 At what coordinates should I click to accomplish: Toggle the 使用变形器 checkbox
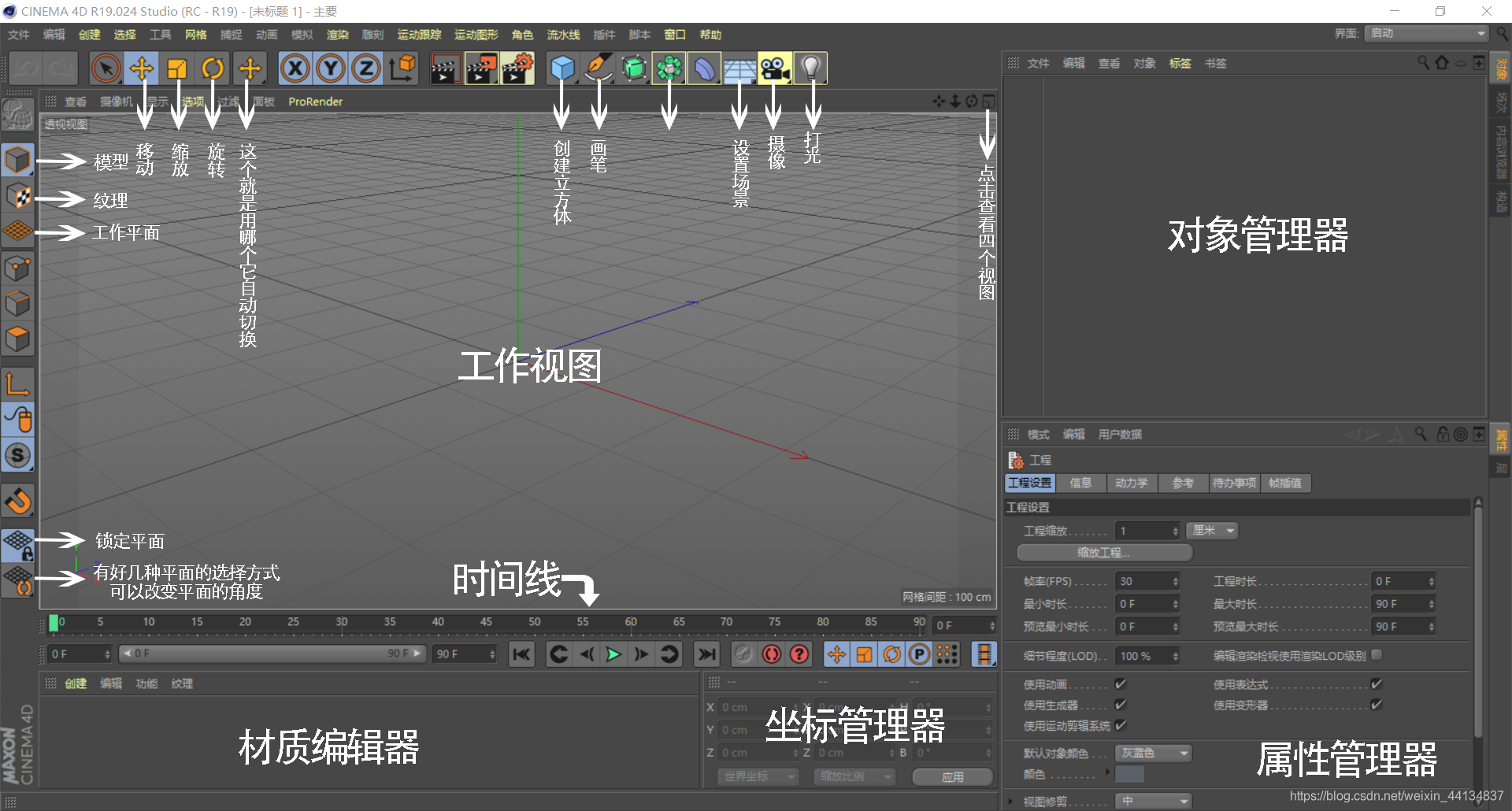tap(1377, 705)
